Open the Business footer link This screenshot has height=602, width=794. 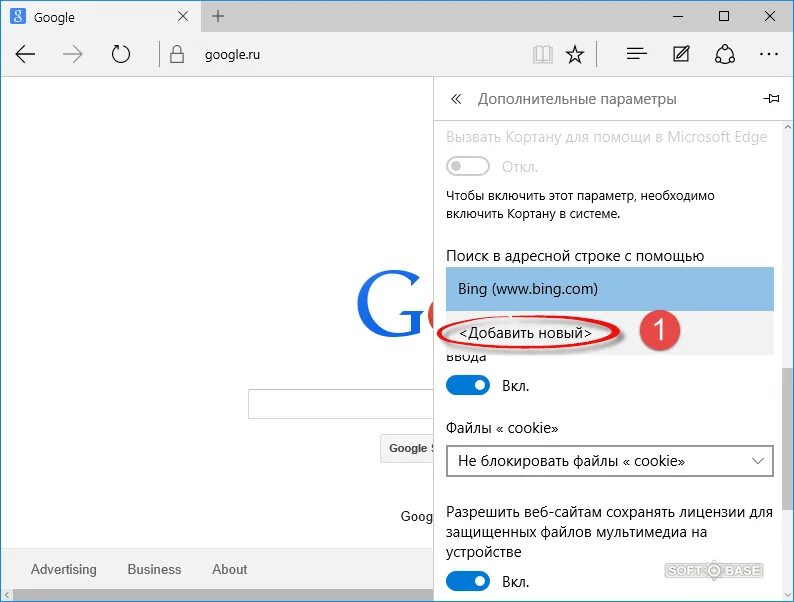[154, 570]
